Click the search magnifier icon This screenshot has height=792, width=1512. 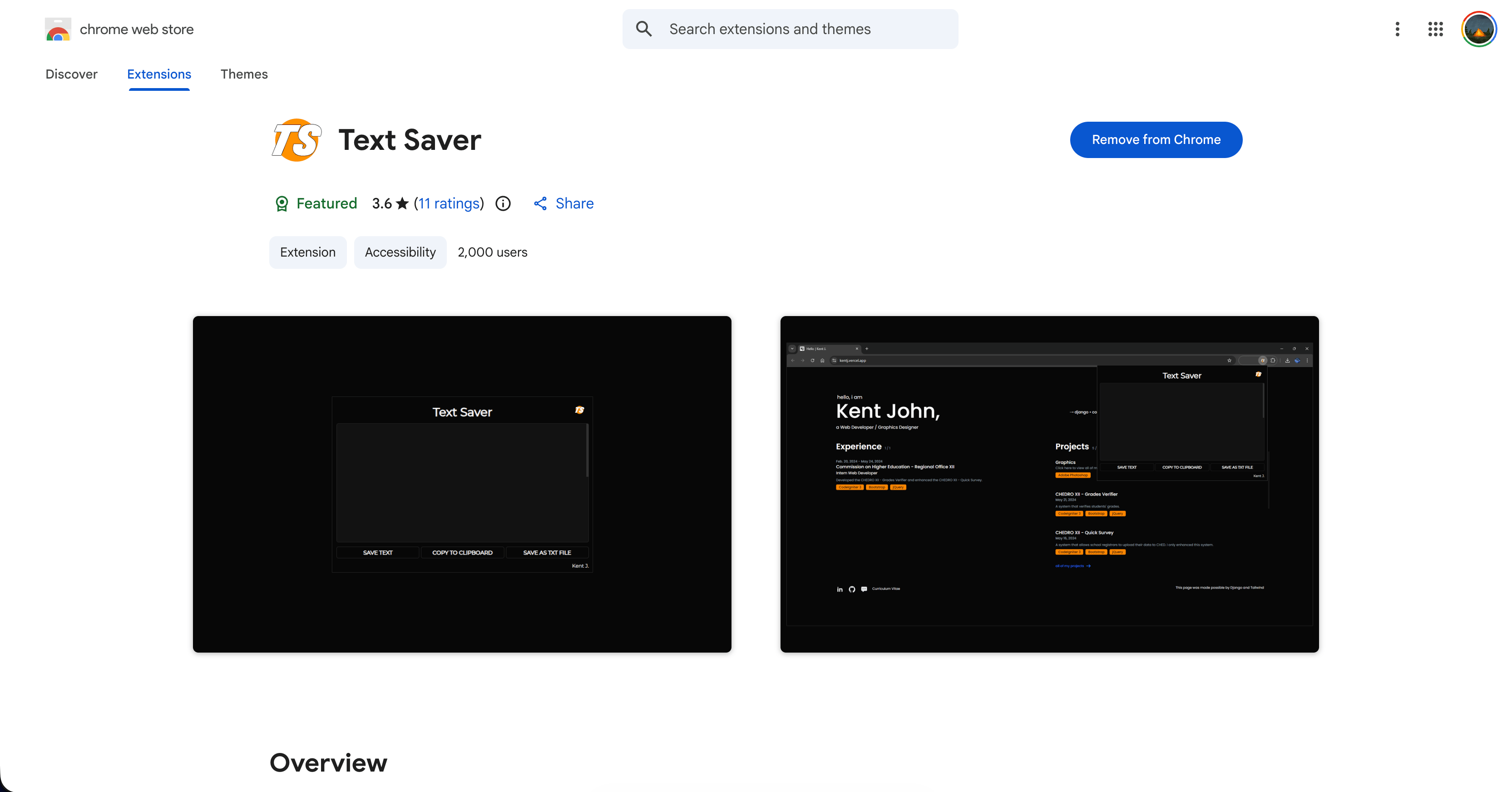644,29
